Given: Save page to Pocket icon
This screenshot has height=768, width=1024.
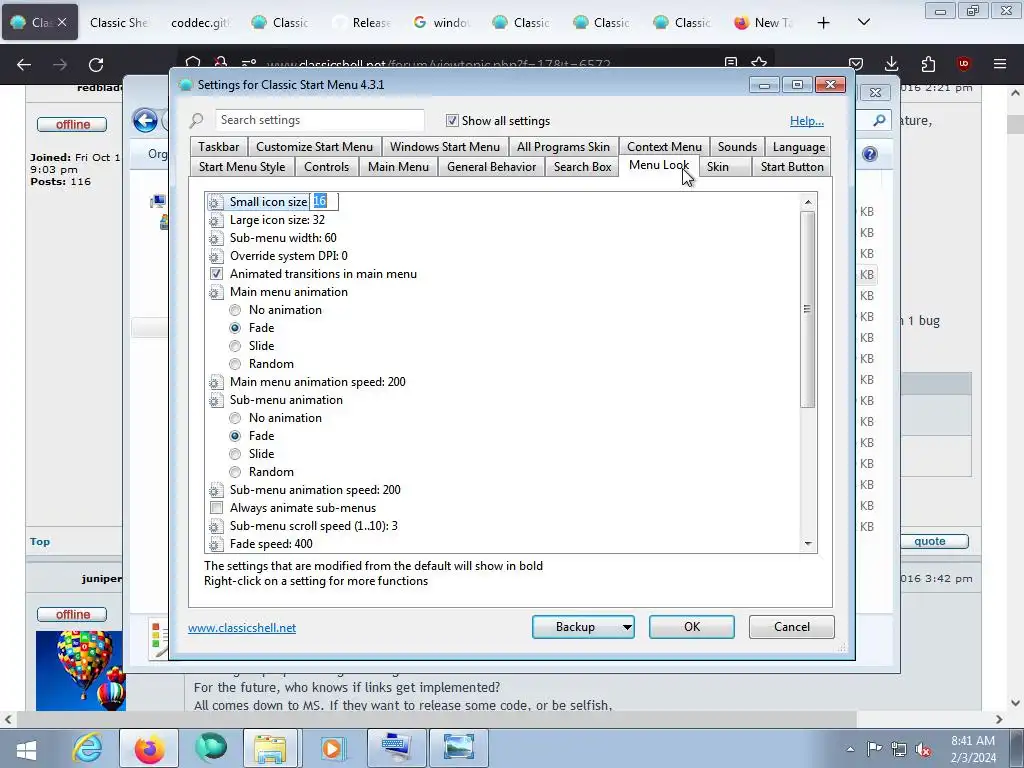Looking at the screenshot, I should point(856,64).
